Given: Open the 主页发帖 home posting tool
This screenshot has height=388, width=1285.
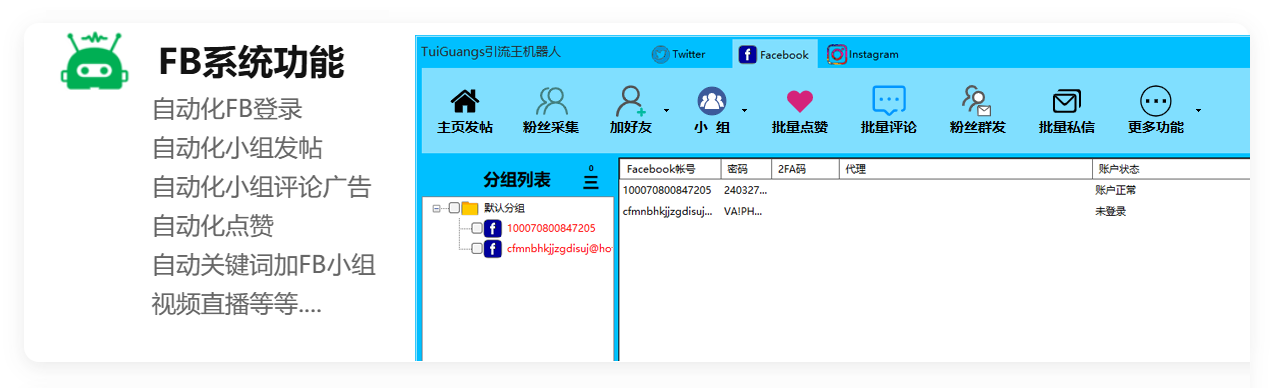Looking at the screenshot, I should [465, 111].
